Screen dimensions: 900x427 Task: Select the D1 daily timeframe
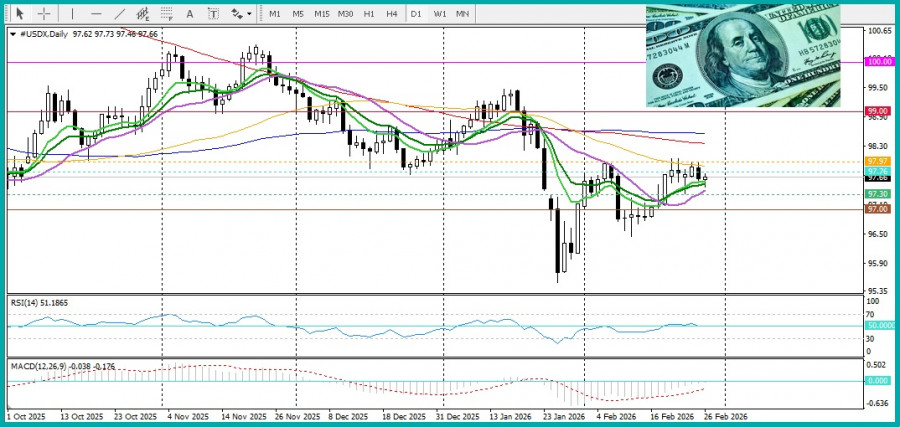click(x=416, y=14)
